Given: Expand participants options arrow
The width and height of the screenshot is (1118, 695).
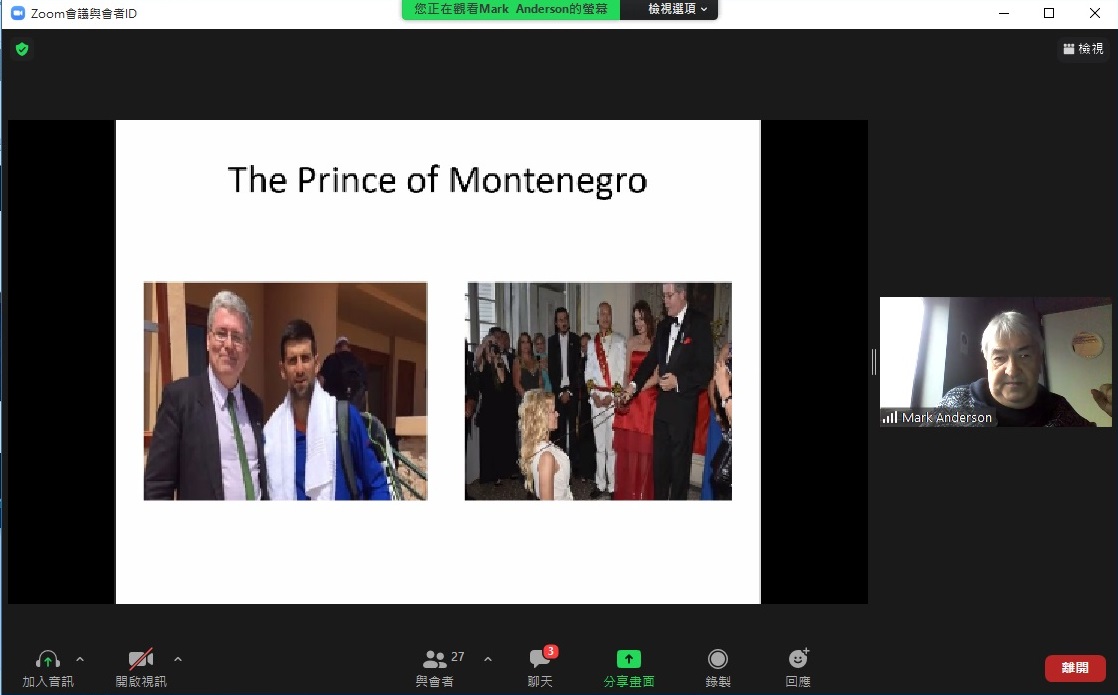Looking at the screenshot, I should (488, 659).
